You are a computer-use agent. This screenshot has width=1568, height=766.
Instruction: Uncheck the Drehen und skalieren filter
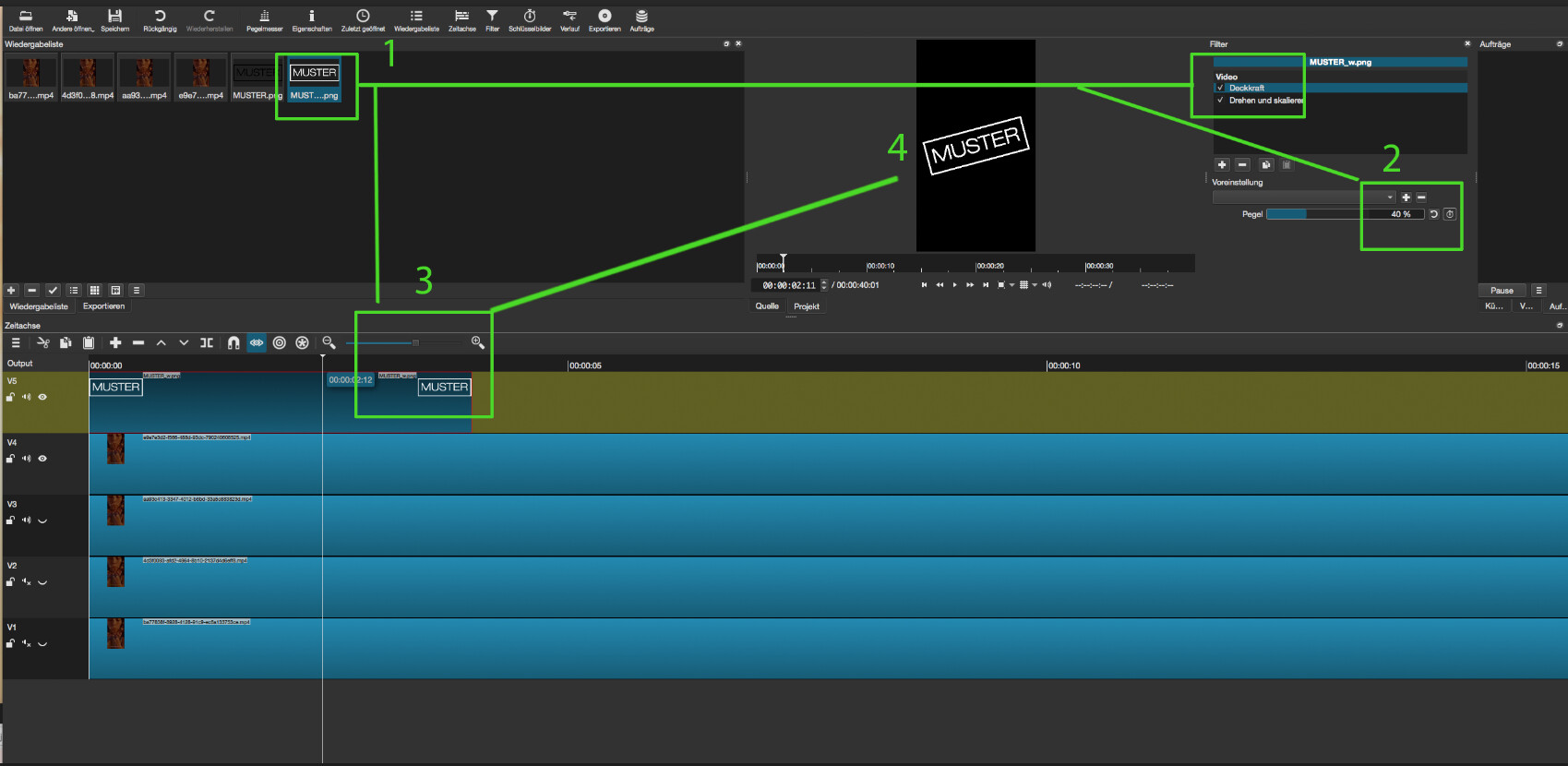(1220, 100)
